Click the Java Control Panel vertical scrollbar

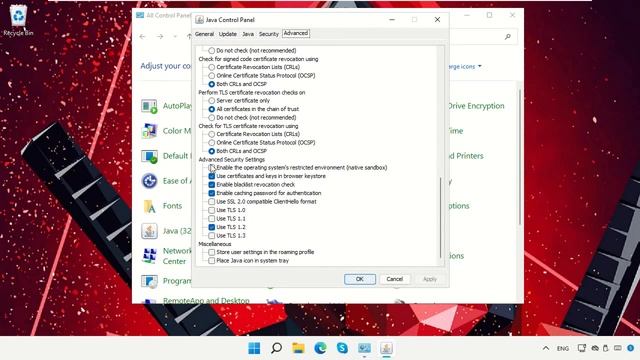click(x=440, y=218)
